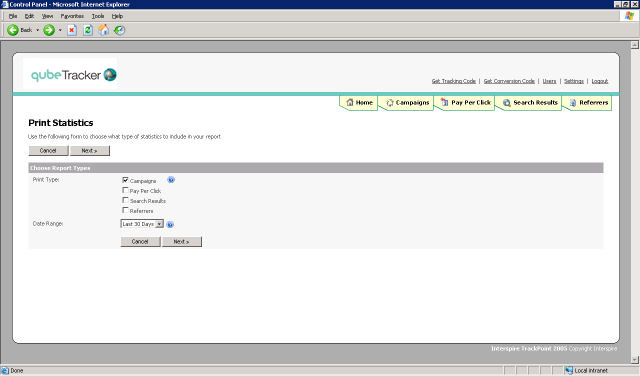
Task: Open the Edit menu
Action: 29,16
